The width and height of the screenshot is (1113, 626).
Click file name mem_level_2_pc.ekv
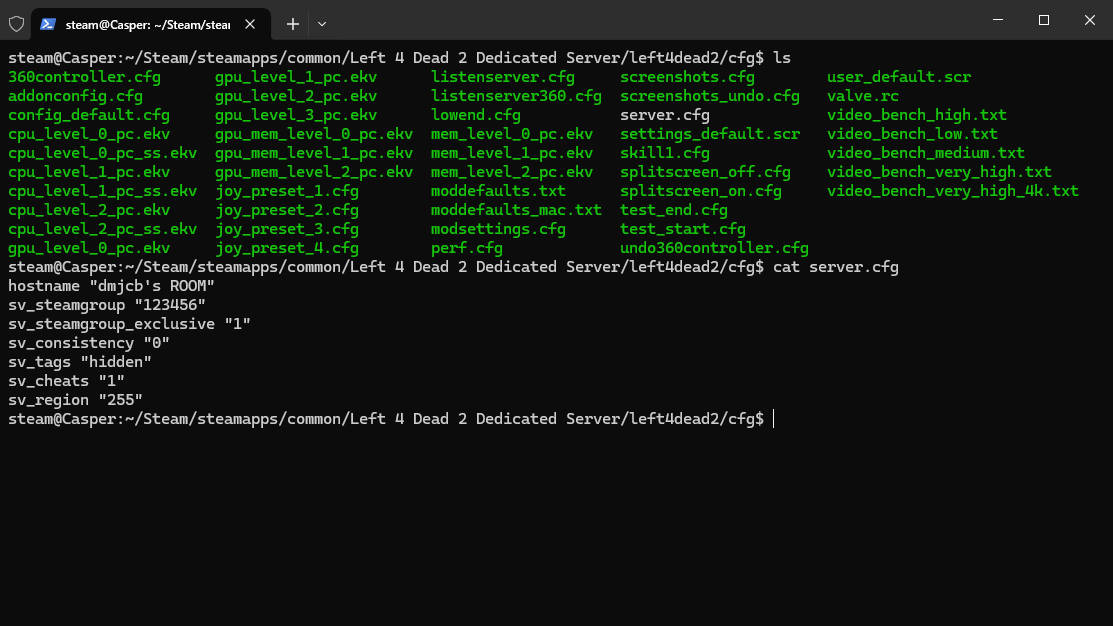point(512,172)
